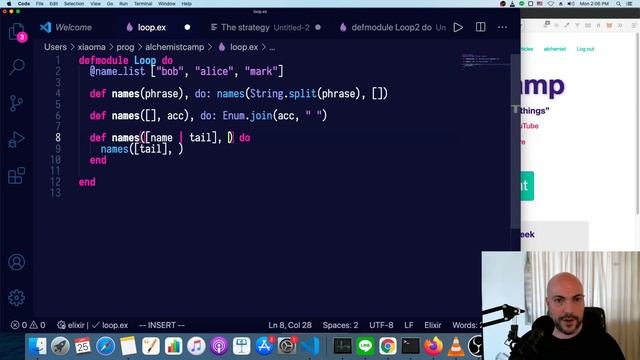640x360 pixels.
Task: Change language mode via Elixir status item
Action: coord(433,325)
